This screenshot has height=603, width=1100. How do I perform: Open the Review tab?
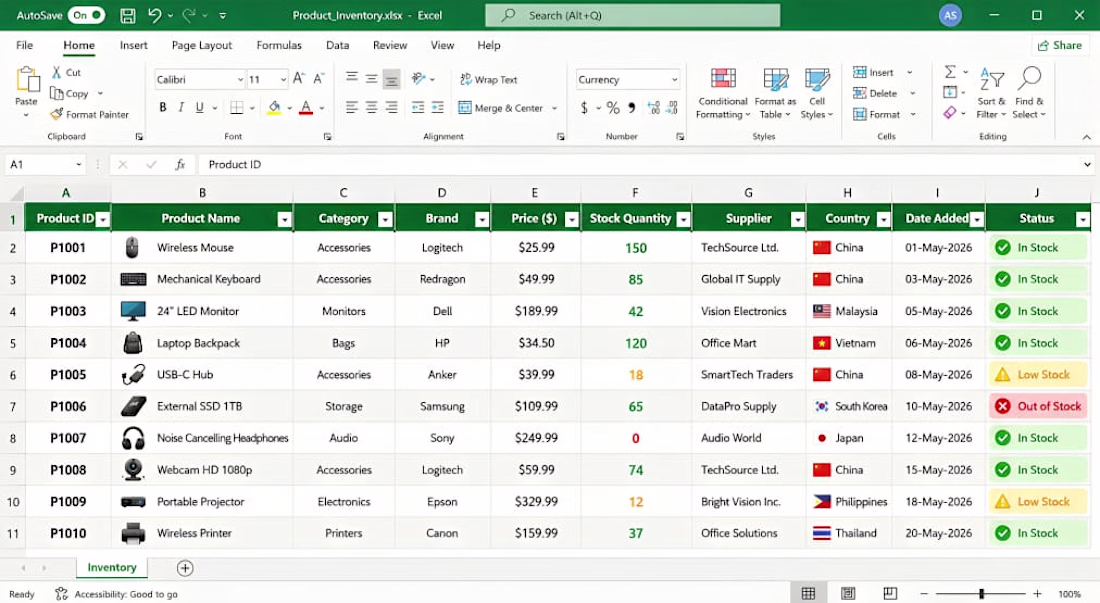pos(389,46)
